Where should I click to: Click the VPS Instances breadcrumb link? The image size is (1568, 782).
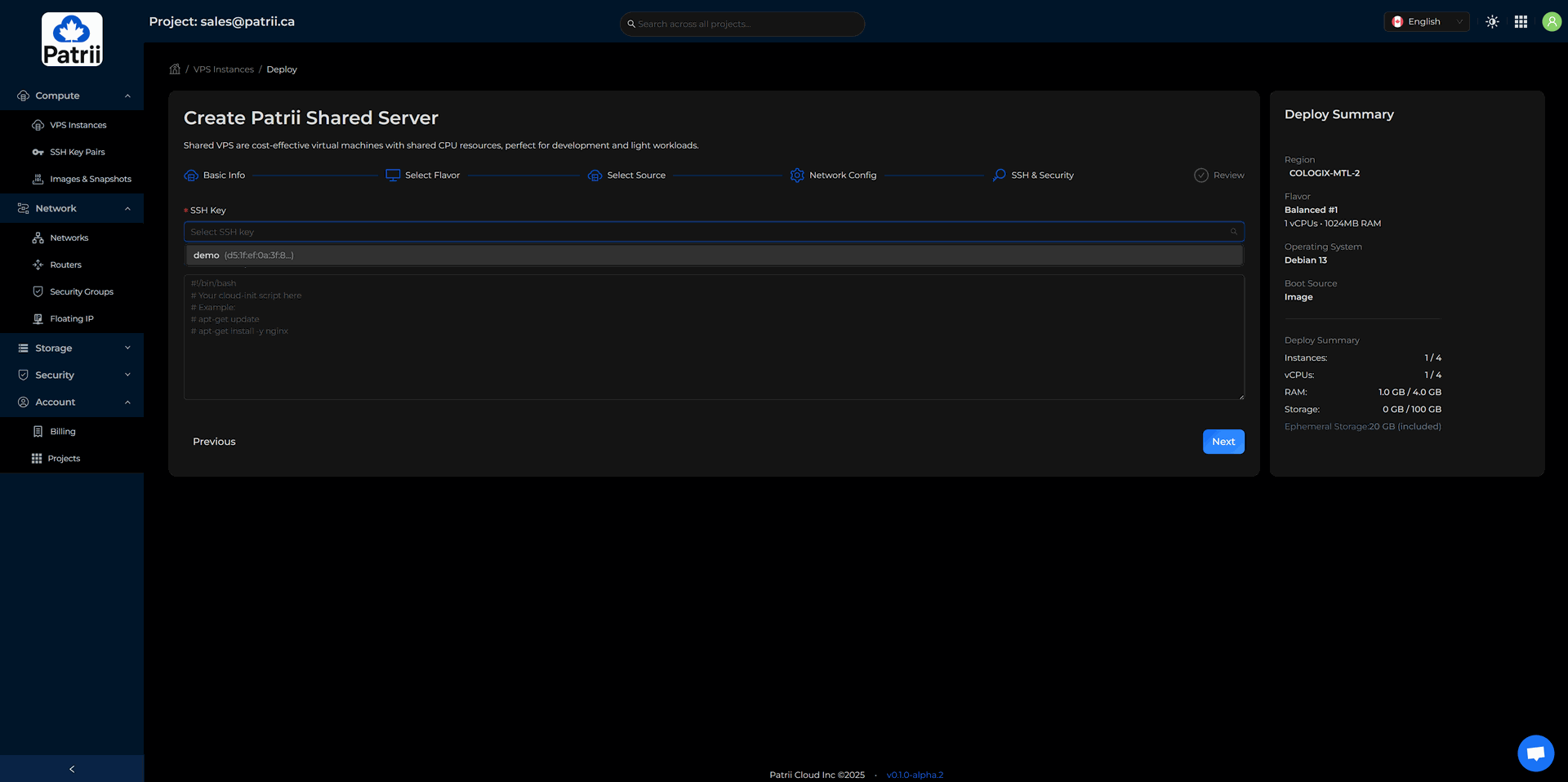pos(223,69)
